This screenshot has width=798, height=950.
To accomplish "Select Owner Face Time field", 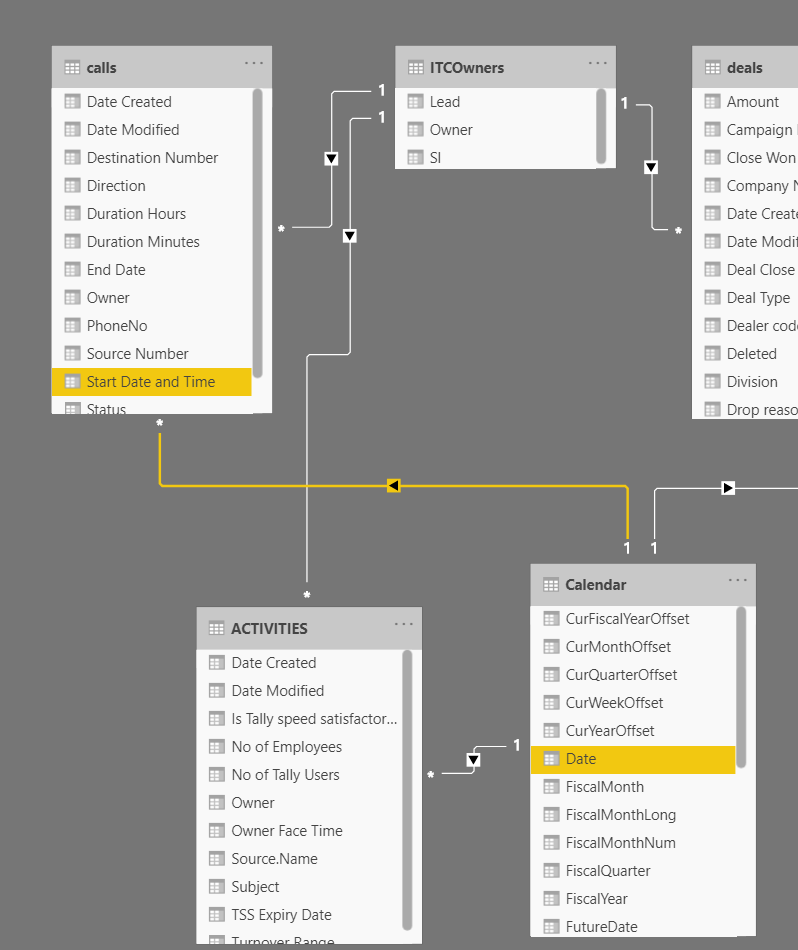I will [x=299, y=831].
